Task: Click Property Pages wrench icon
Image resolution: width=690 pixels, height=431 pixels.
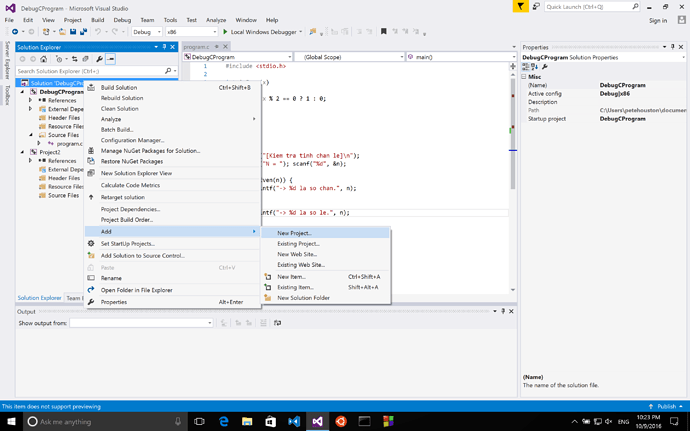Action: (x=545, y=67)
